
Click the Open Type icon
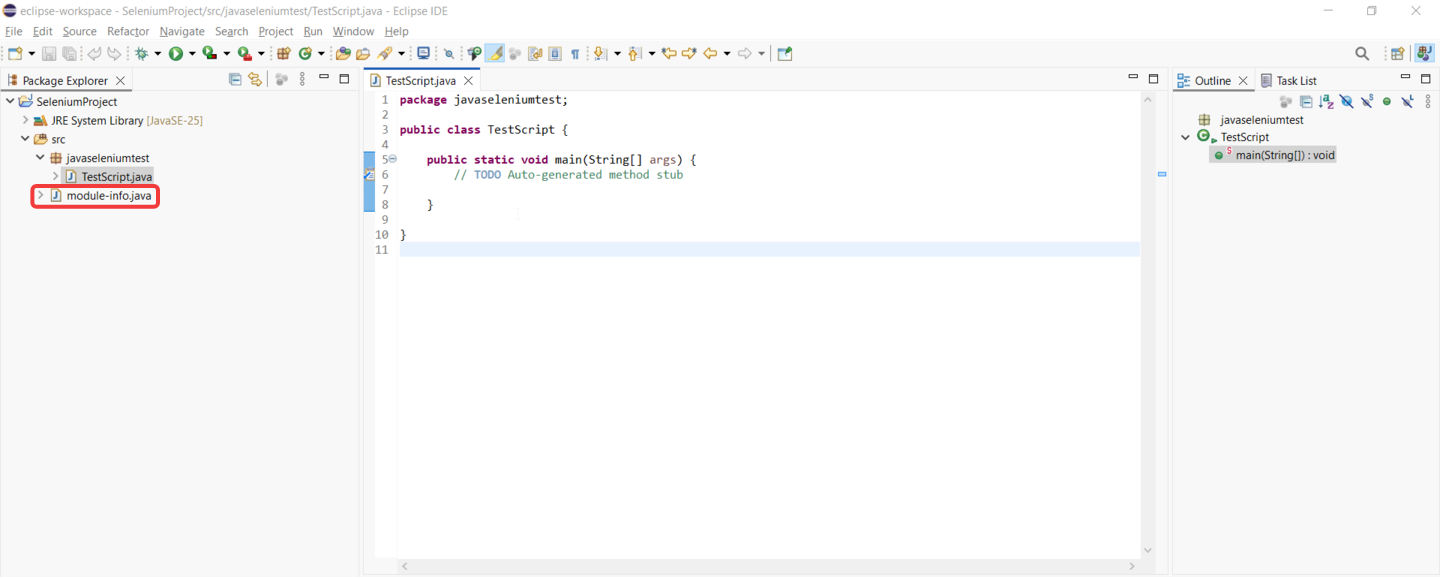(x=343, y=54)
